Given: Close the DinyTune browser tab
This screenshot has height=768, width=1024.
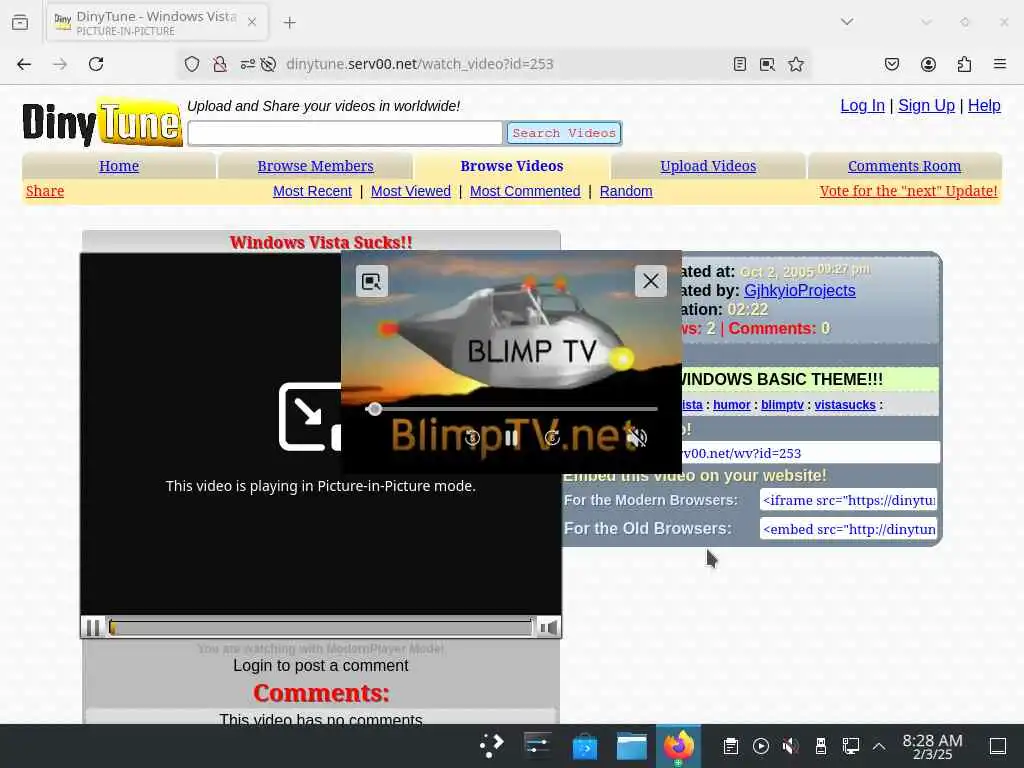Looking at the screenshot, I should pyautogui.click(x=252, y=22).
